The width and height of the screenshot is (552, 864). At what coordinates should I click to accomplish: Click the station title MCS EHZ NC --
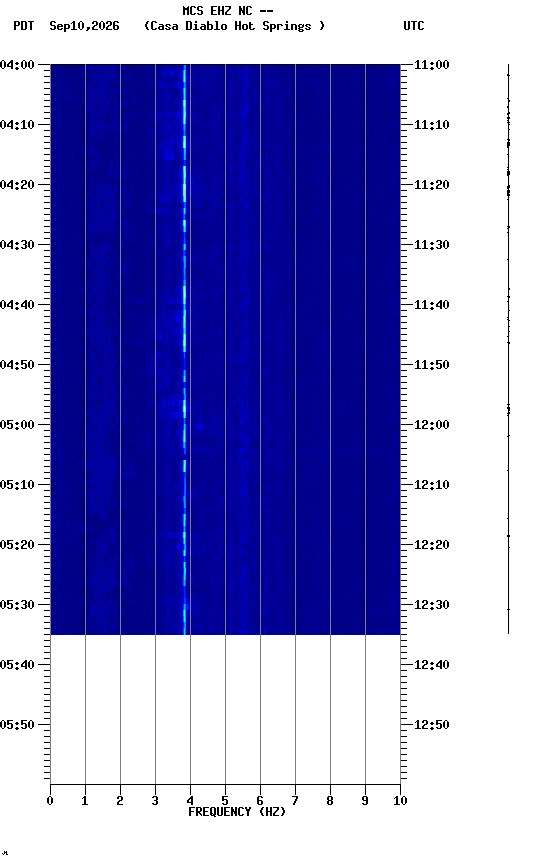[x=228, y=10]
